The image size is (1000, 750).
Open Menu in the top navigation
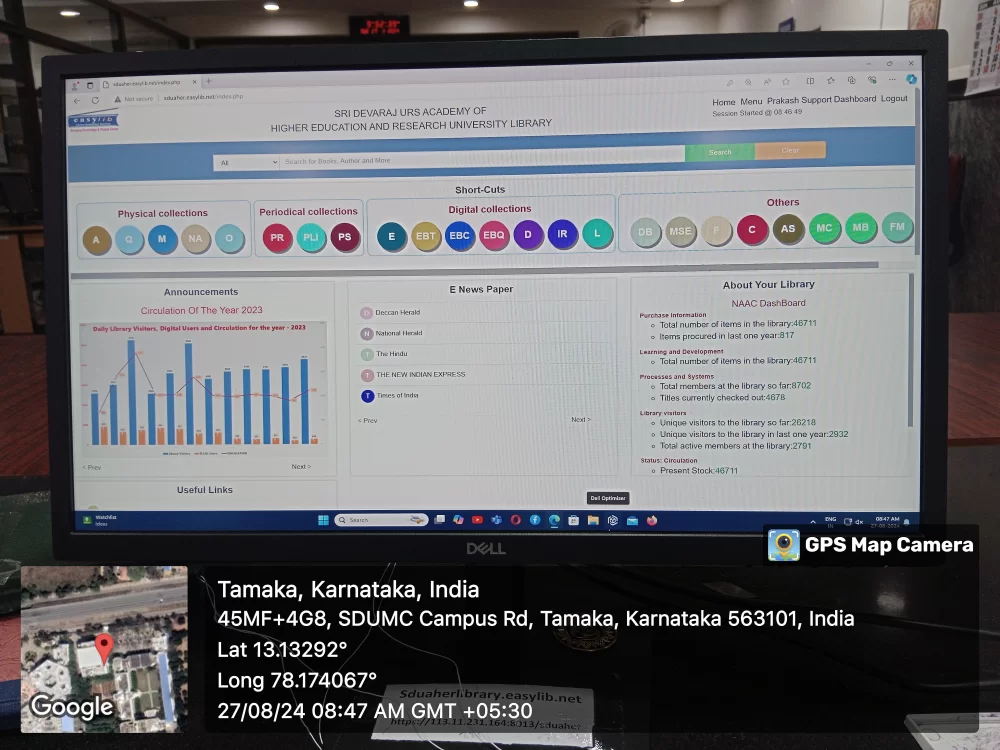pos(751,101)
